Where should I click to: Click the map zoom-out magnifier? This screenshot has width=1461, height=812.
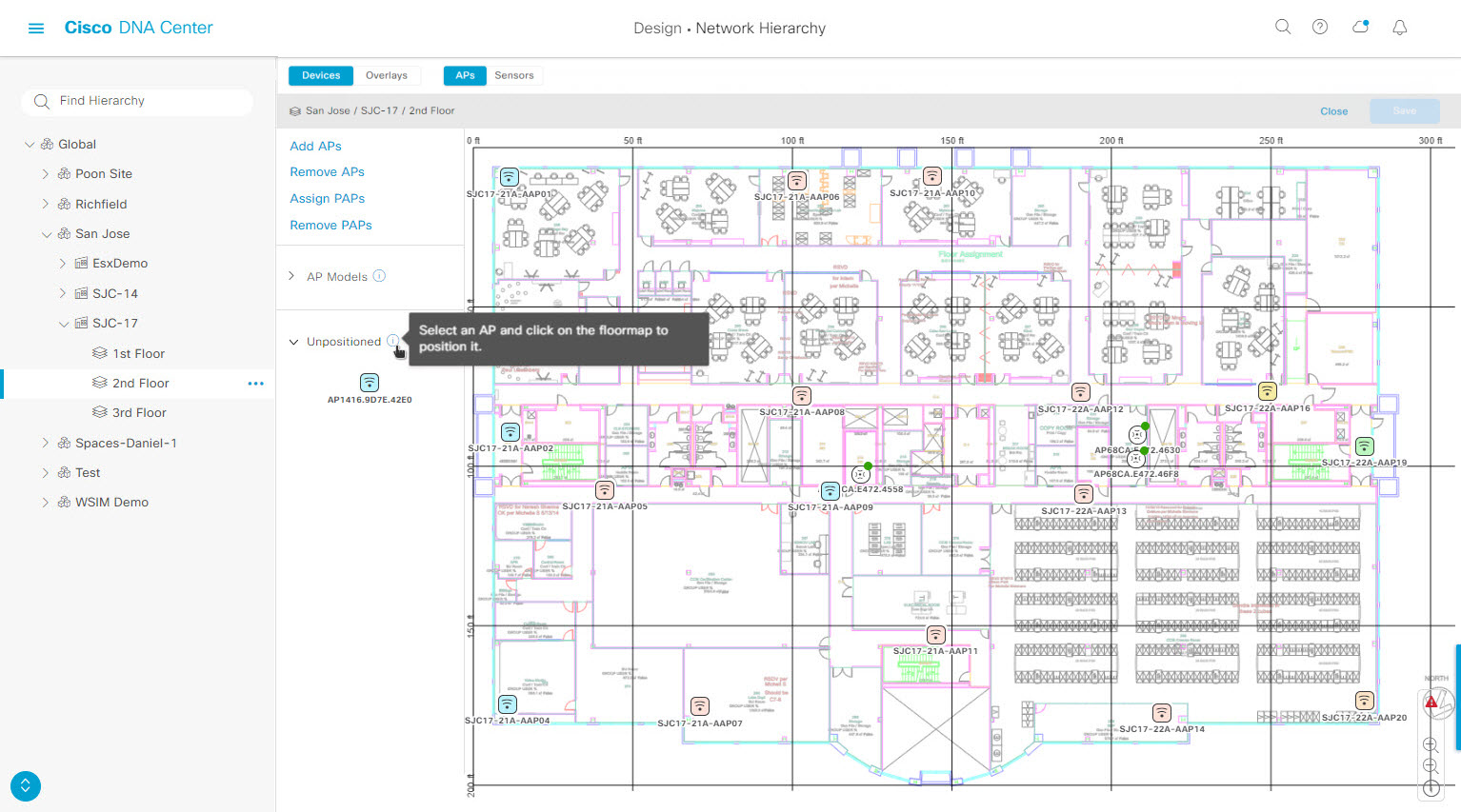1431,766
